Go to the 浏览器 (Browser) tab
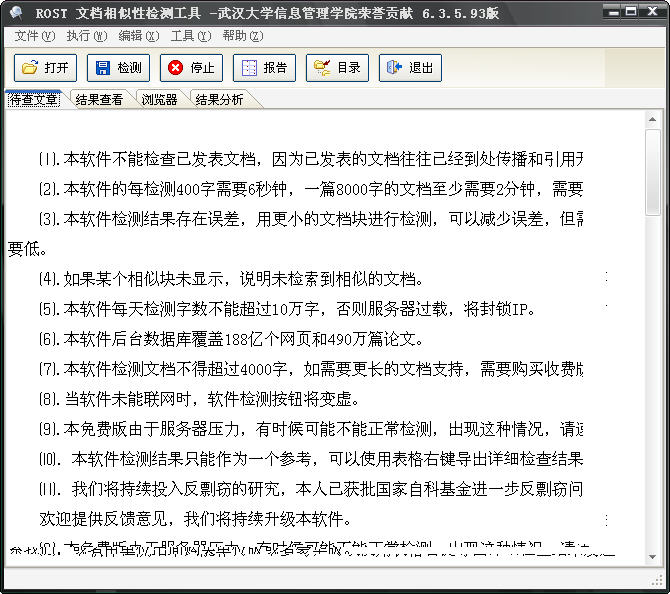The height and width of the screenshot is (594, 670). click(159, 99)
